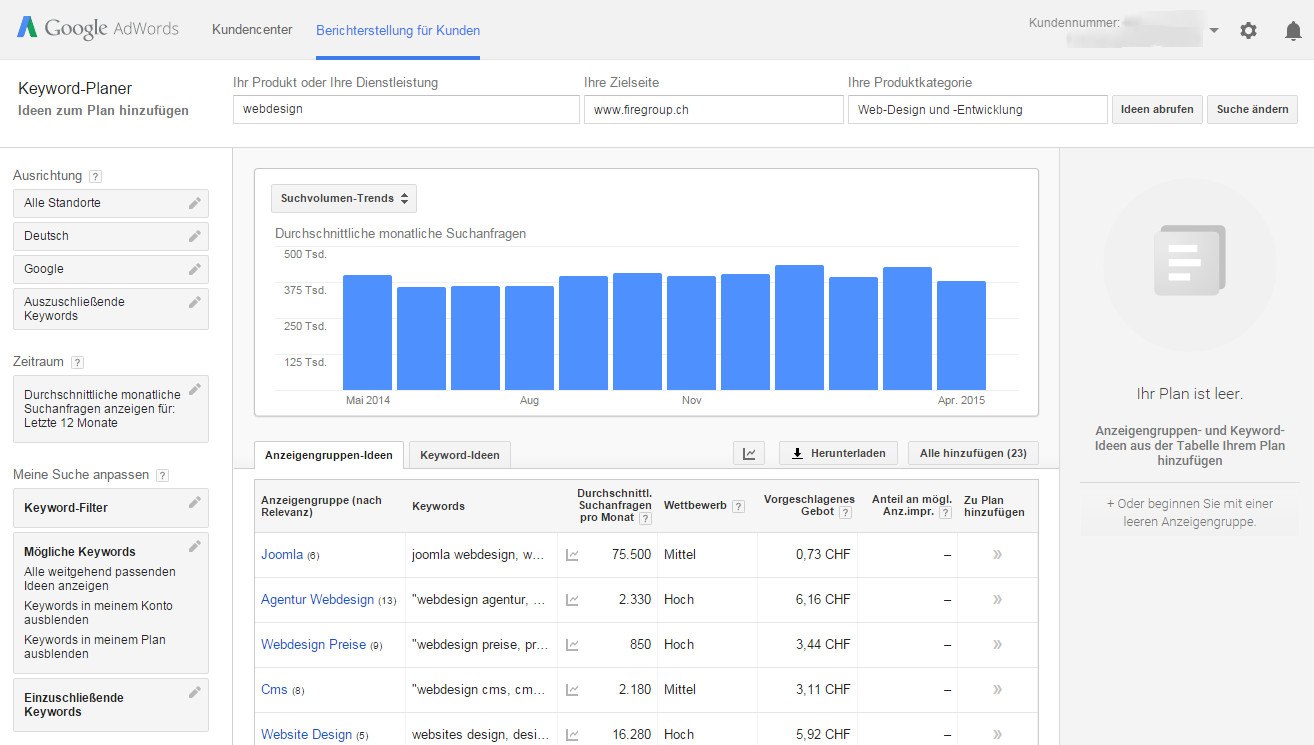
Task: Click the Wettbewerb column header
Action: 695,506
